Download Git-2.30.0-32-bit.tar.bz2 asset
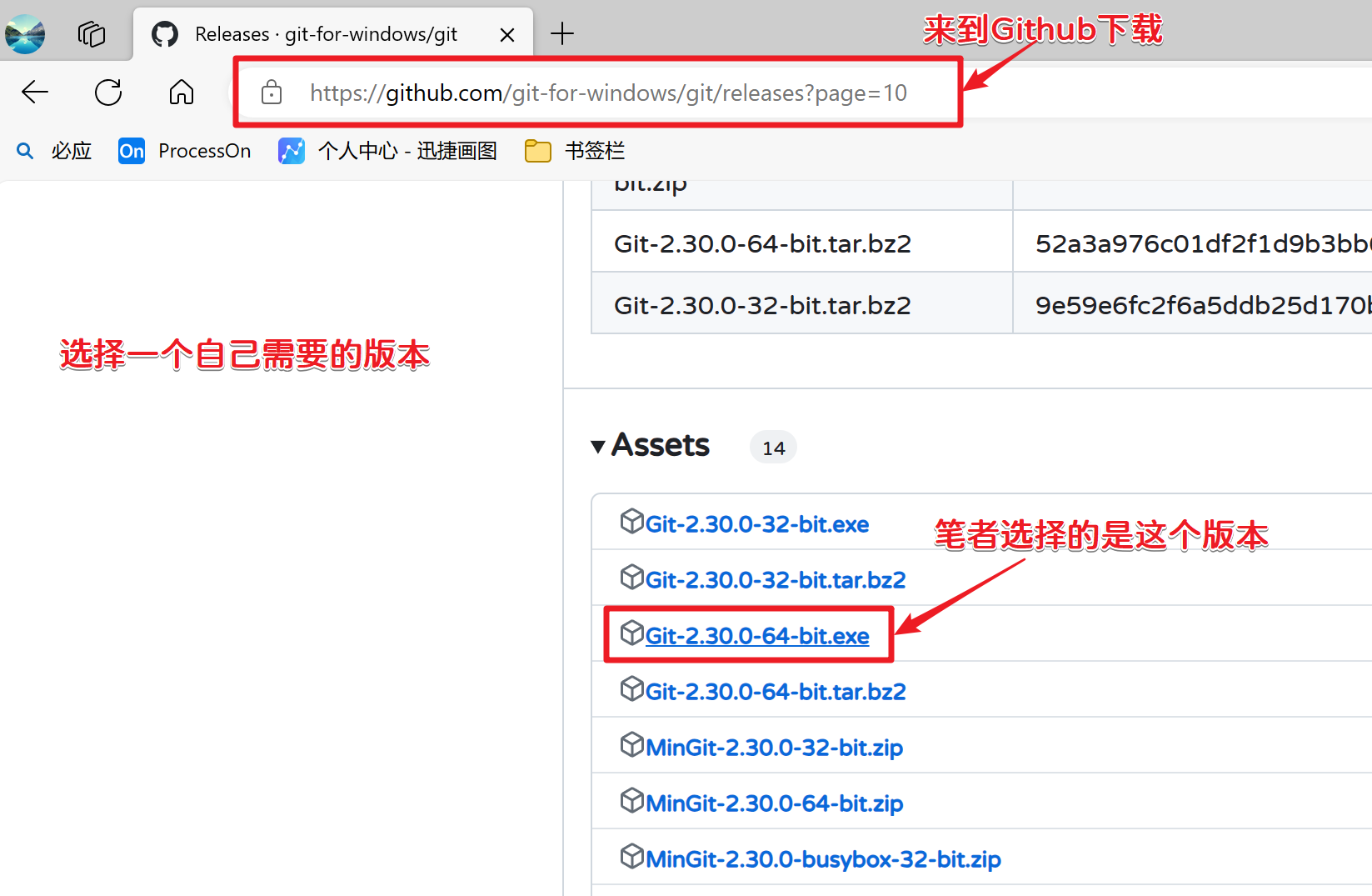The image size is (1372, 896). click(x=776, y=580)
